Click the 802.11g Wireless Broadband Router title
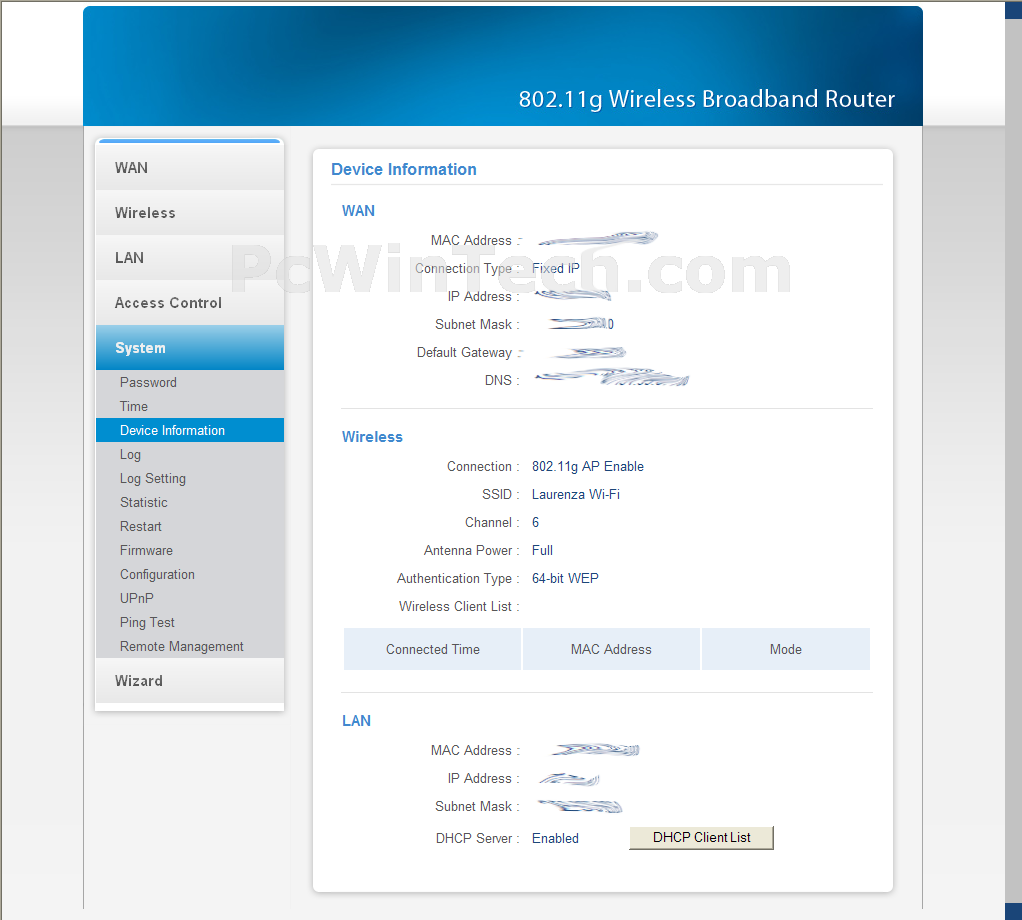 (x=707, y=99)
